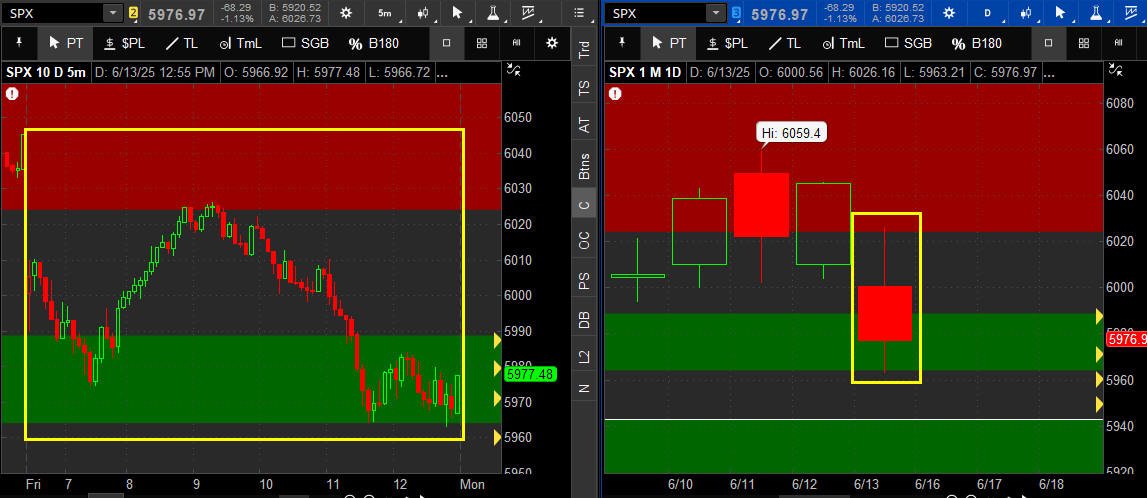Click the pin icon on left drawing toolbar
Screen dimensions: 1147x498
(x=19, y=43)
